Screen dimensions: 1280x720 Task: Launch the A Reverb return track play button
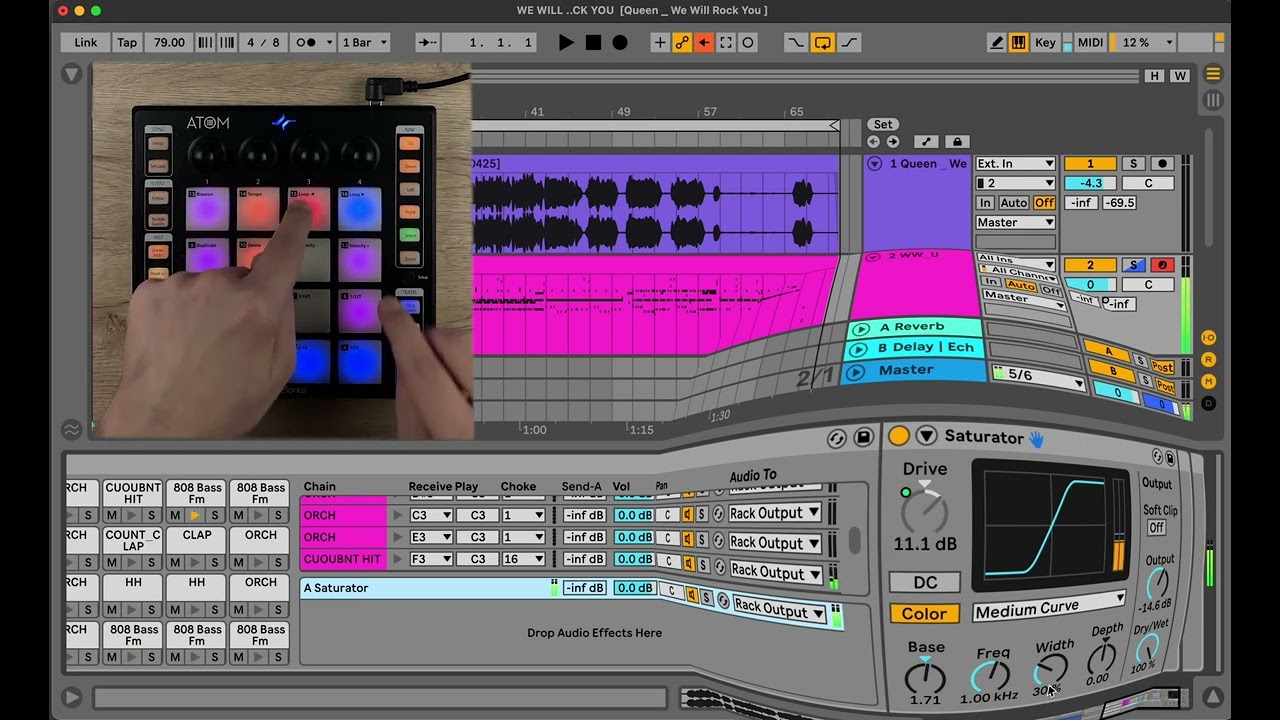861,329
